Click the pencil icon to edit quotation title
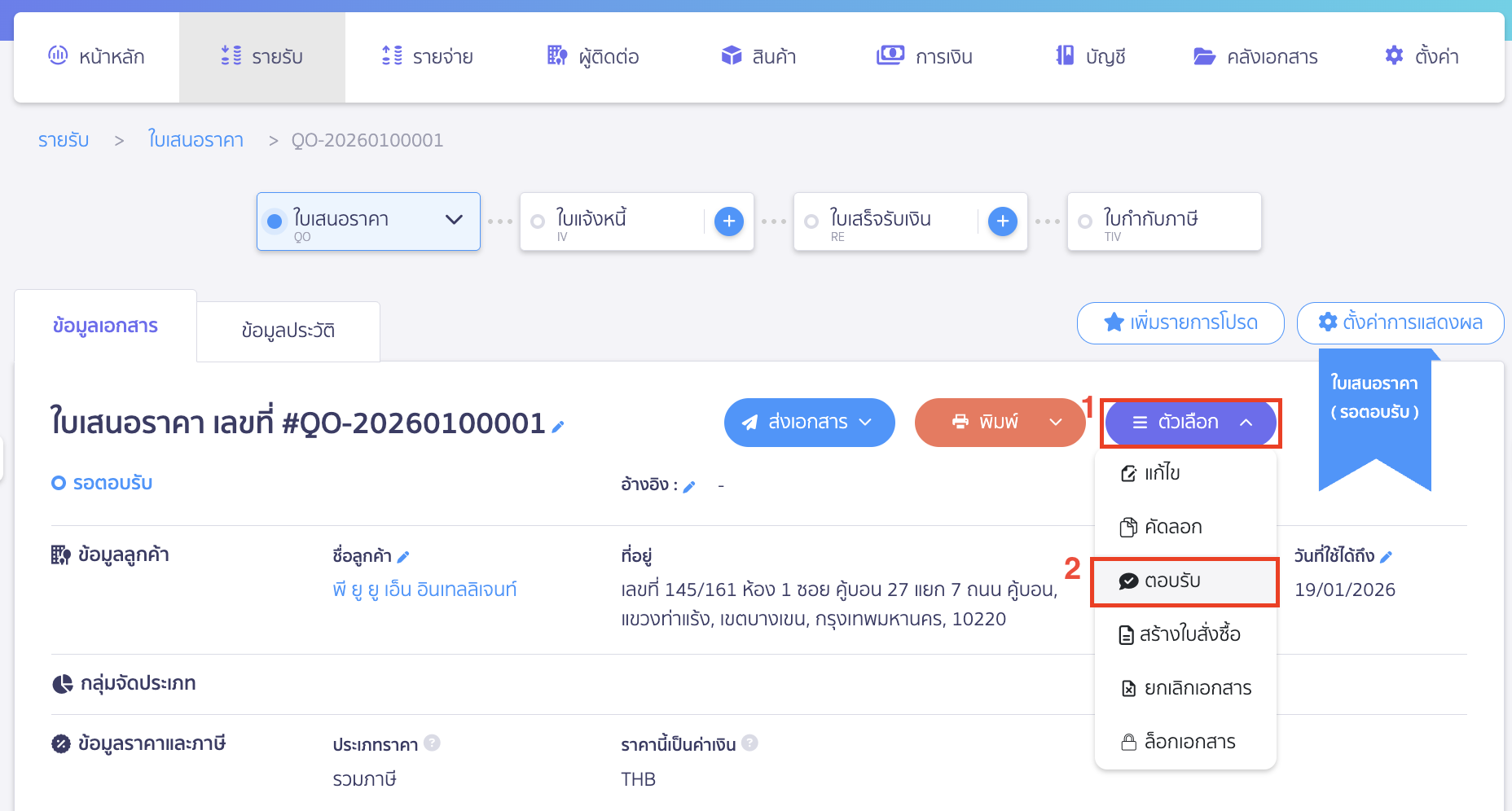 558,424
